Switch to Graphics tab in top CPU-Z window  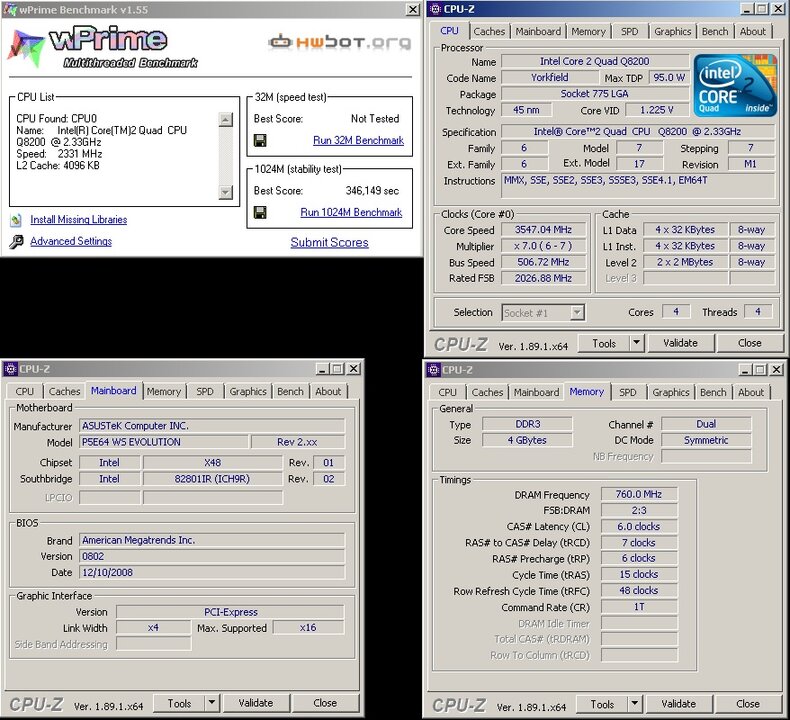pos(672,31)
